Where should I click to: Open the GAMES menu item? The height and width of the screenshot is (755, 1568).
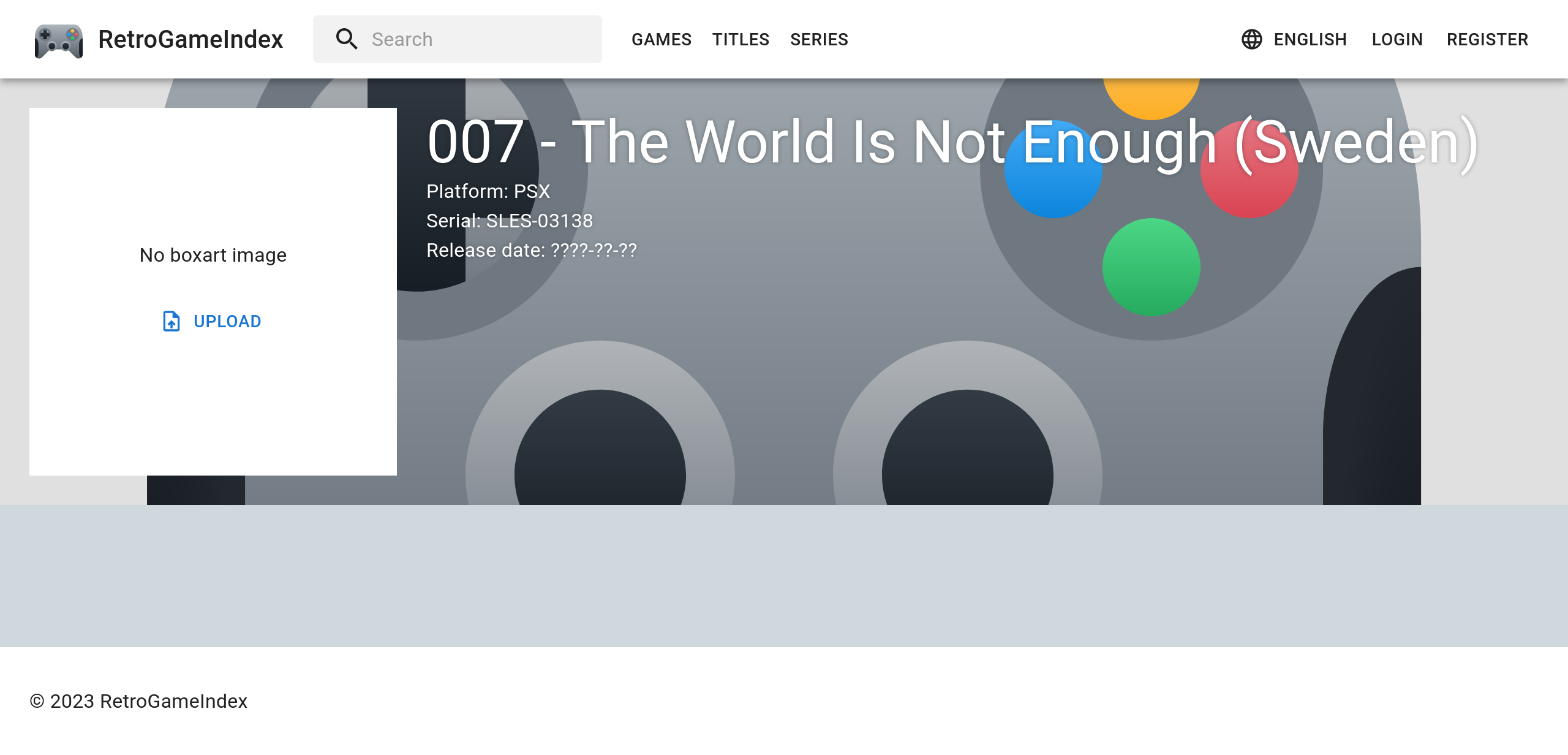[661, 39]
